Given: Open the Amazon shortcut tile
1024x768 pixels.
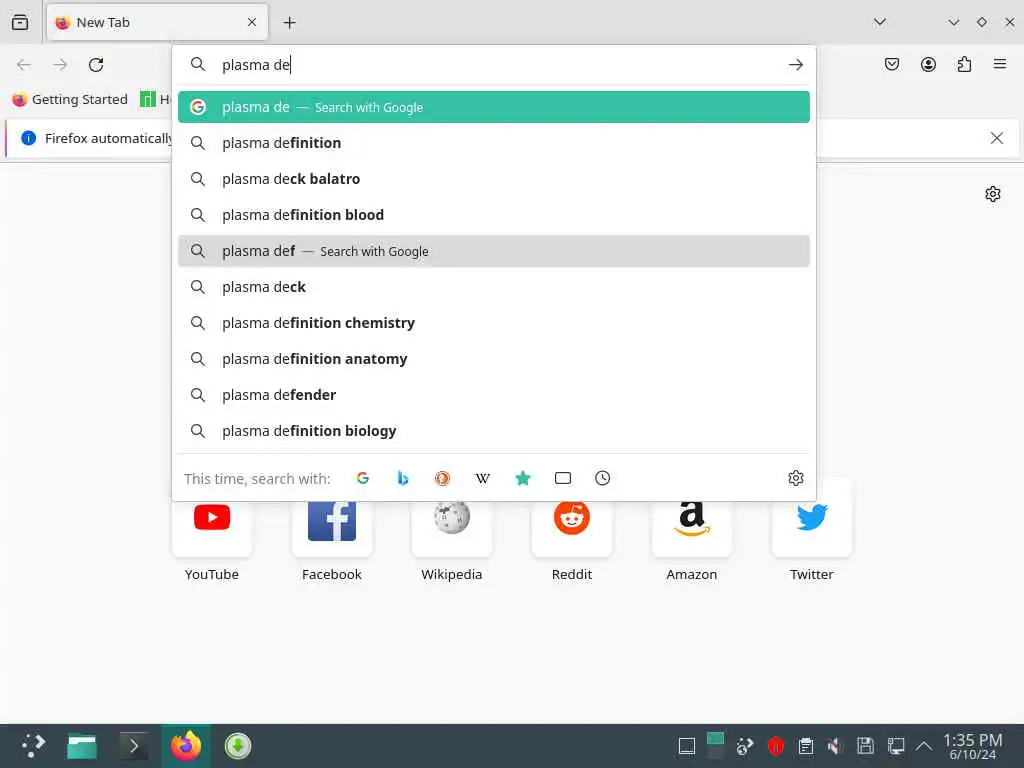Looking at the screenshot, I should click(x=692, y=530).
